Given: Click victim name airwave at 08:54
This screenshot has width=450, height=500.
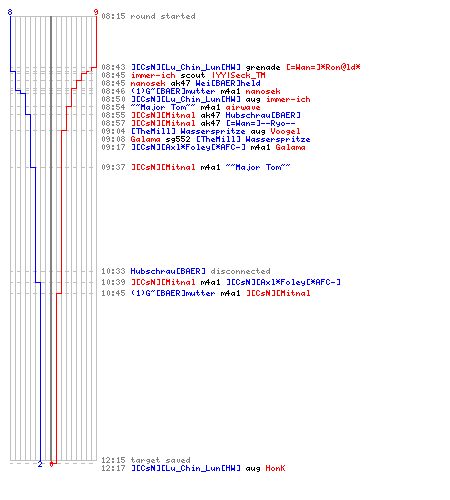Looking at the screenshot, I should coord(243,107).
